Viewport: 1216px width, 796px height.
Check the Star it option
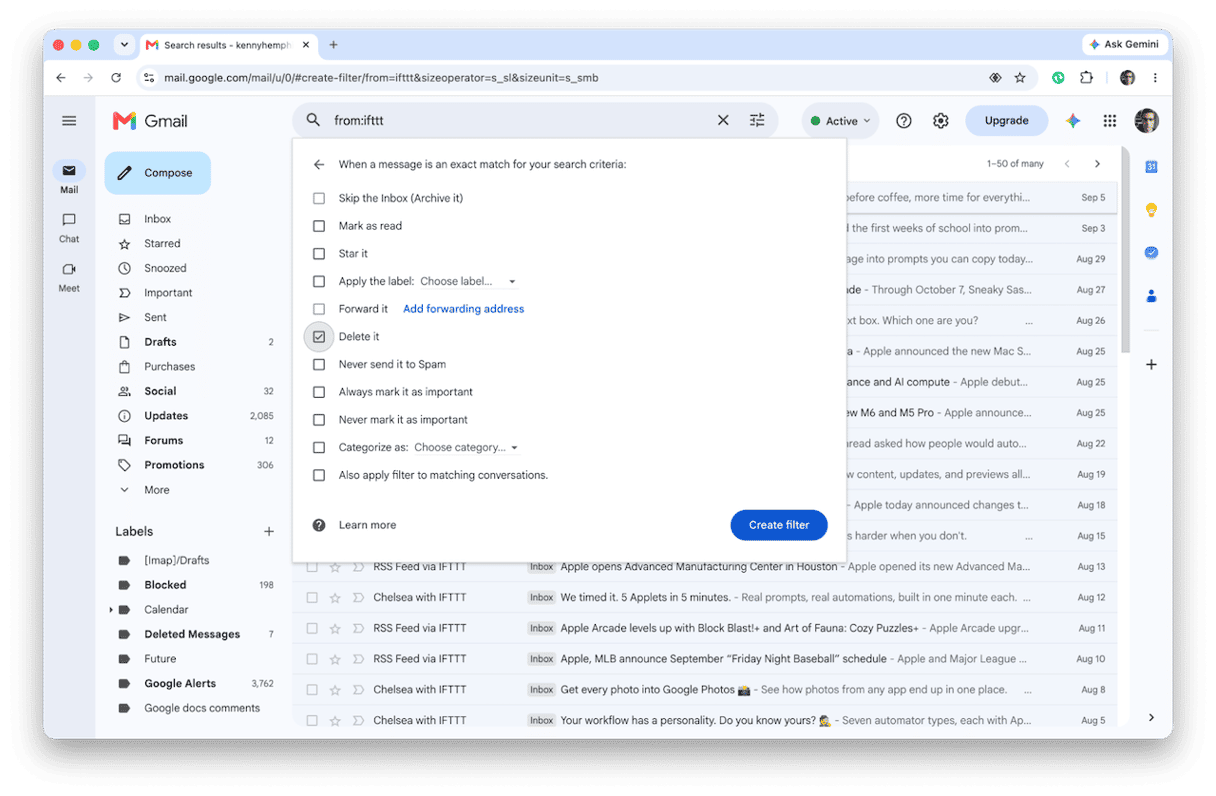(x=319, y=254)
